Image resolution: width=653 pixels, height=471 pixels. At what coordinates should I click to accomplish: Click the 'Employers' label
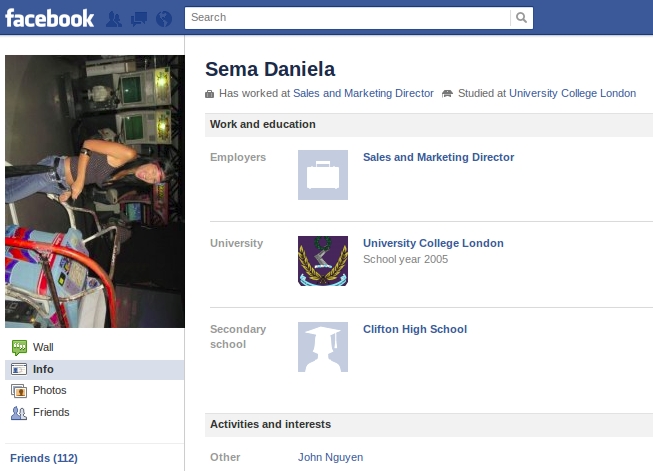(x=238, y=157)
